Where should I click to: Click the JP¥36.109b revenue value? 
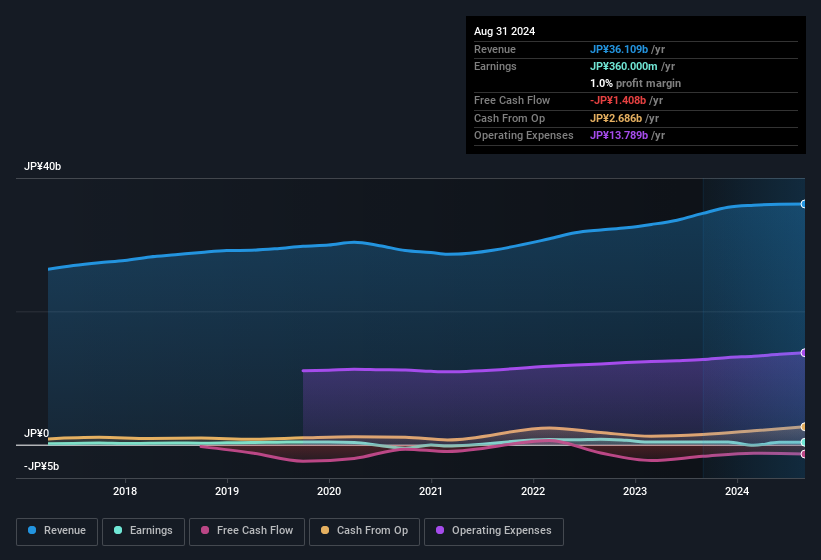click(x=619, y=49)
